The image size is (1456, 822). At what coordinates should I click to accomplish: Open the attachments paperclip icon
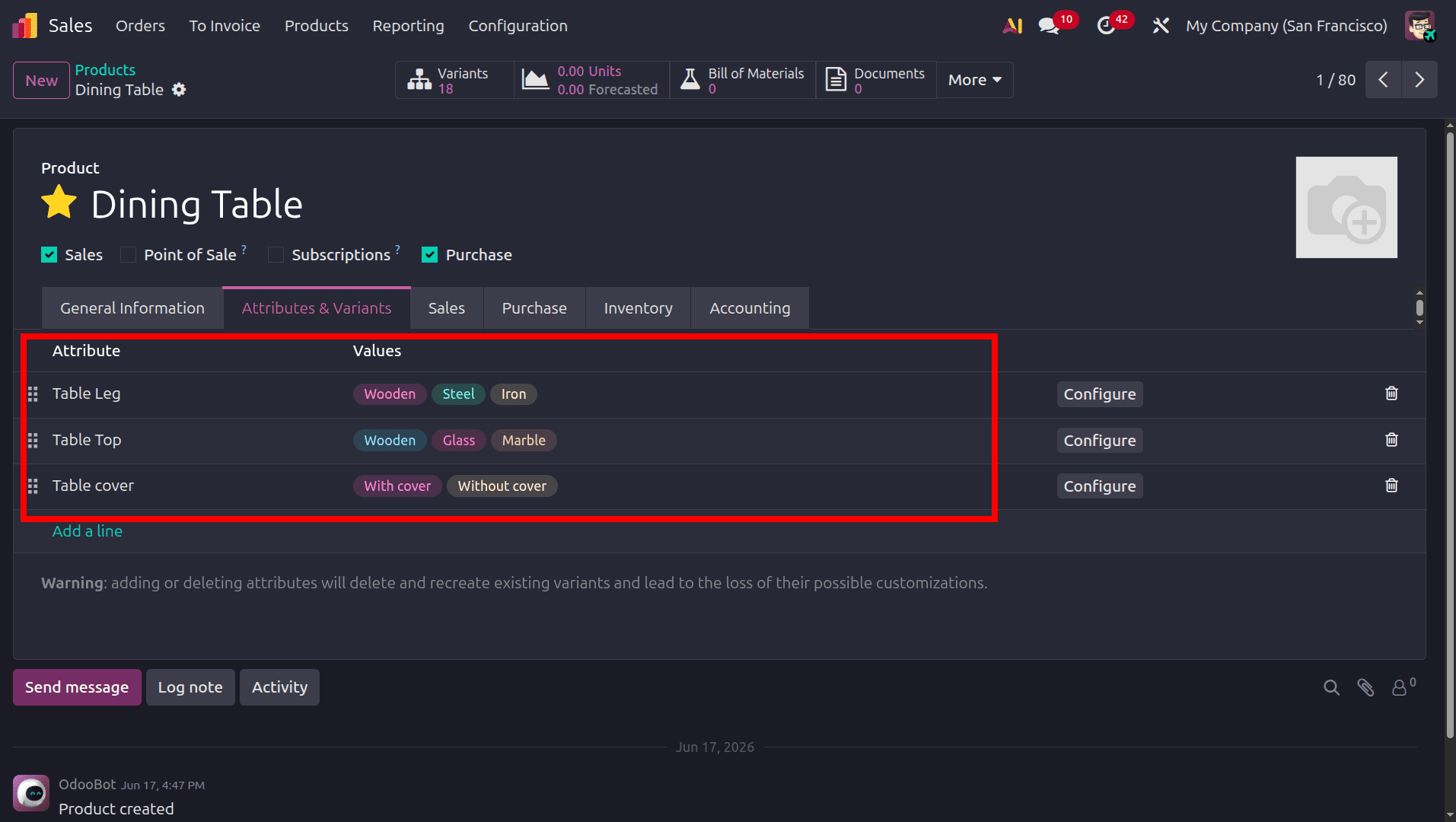click(1365, 687)
